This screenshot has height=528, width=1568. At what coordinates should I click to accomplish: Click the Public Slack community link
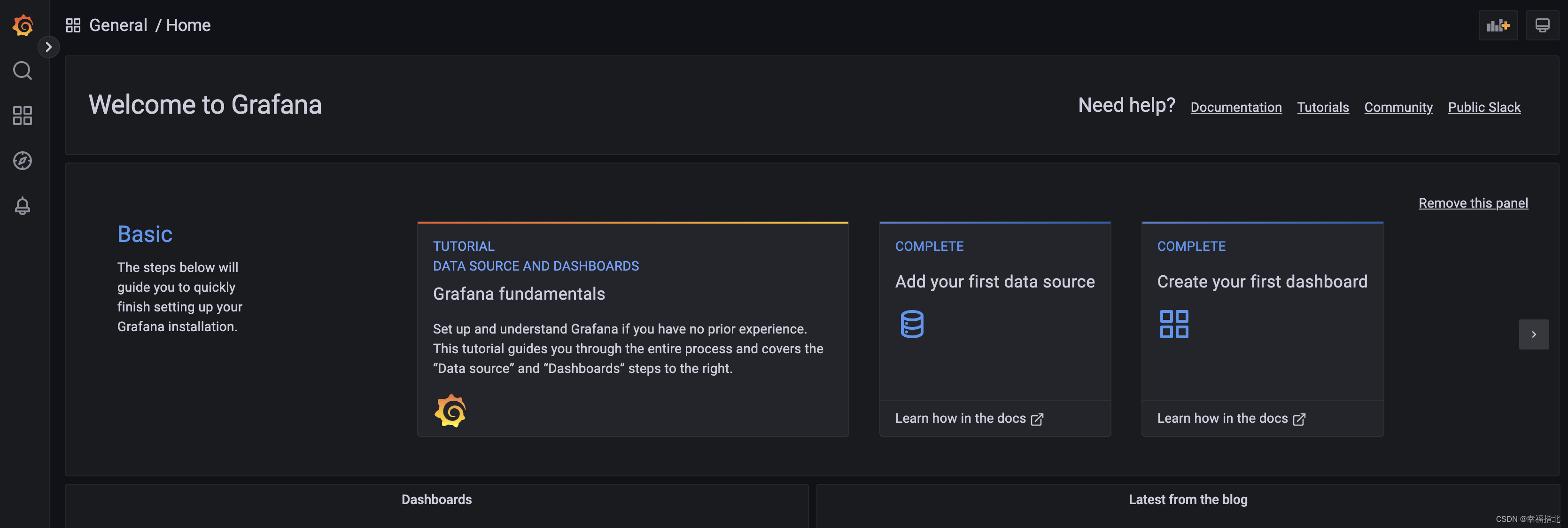point(1484,107)
